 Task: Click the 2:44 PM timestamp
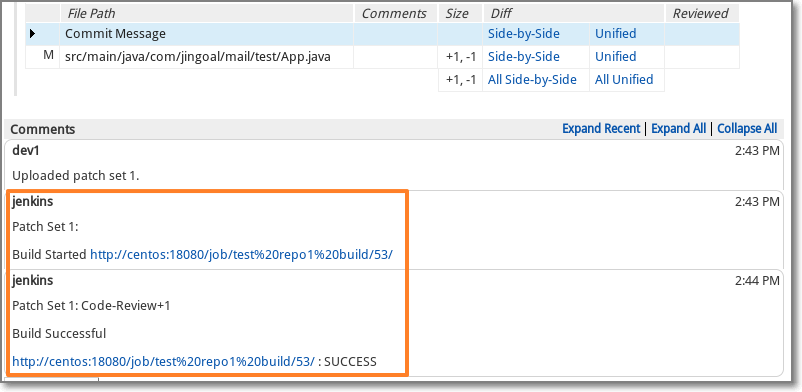(757, 280)
